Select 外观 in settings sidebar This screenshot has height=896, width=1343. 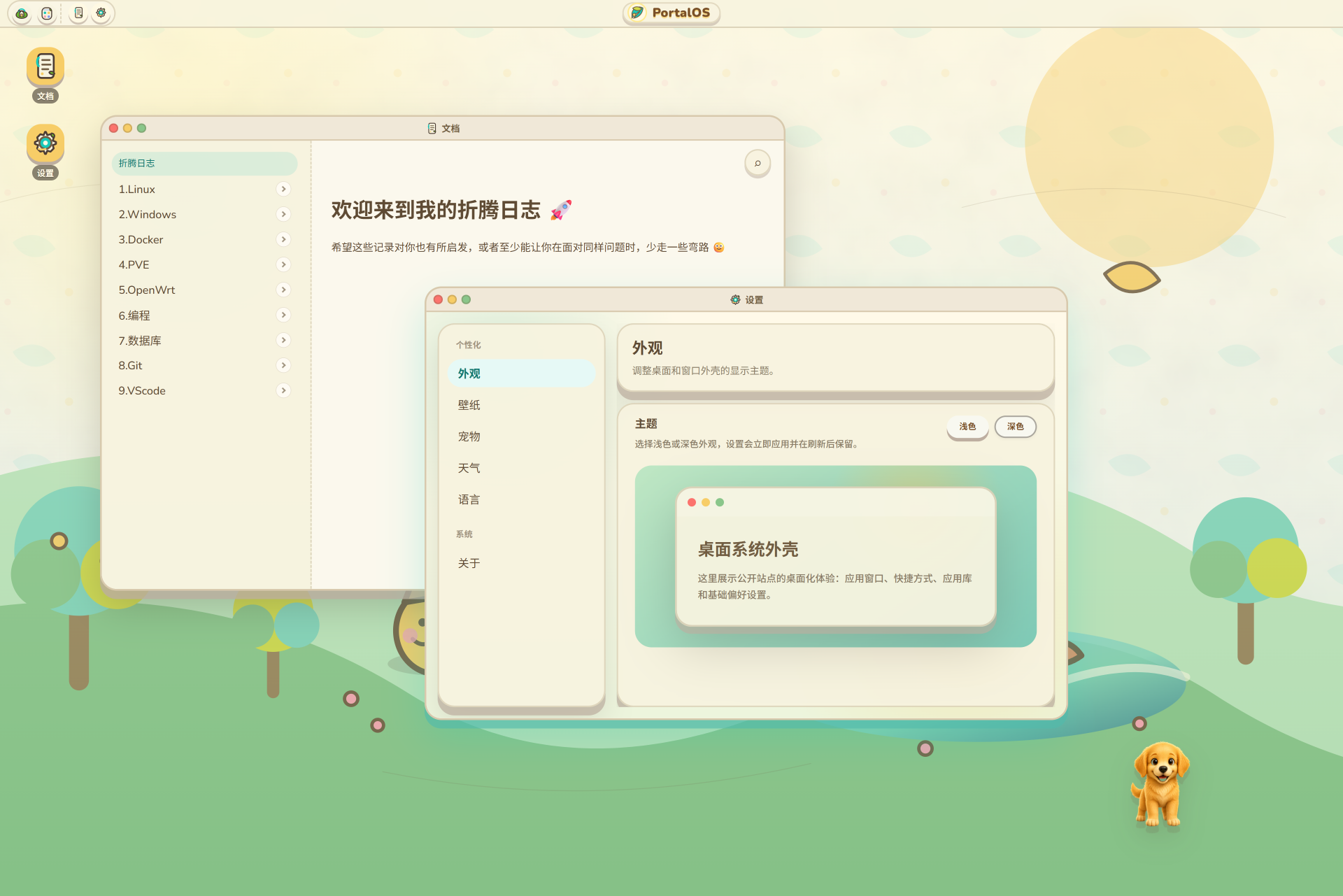(x=521, y=374)
